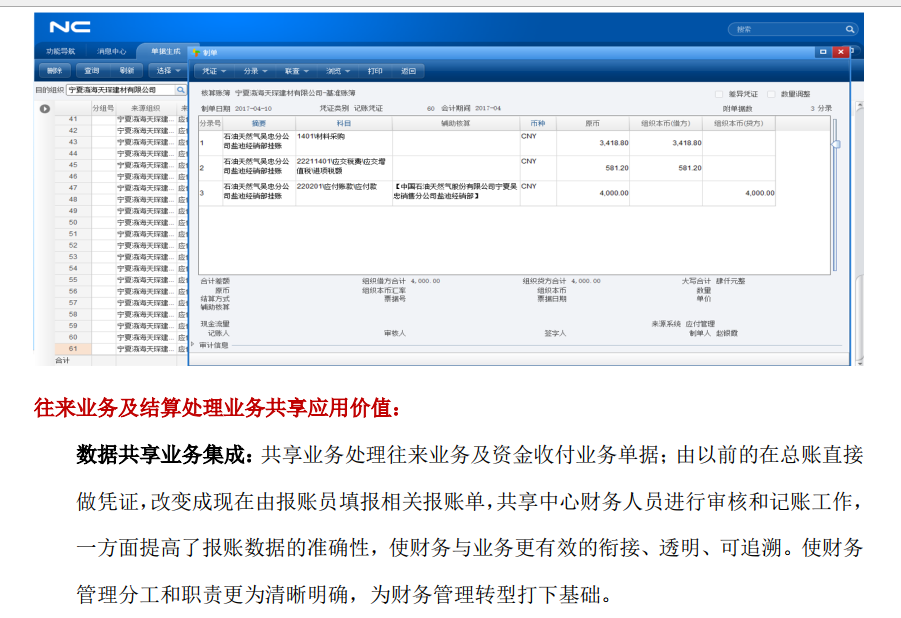Click the 制单 dialog title icon
The width and height of the screenshot is (901, 618).
pos(195,51)
